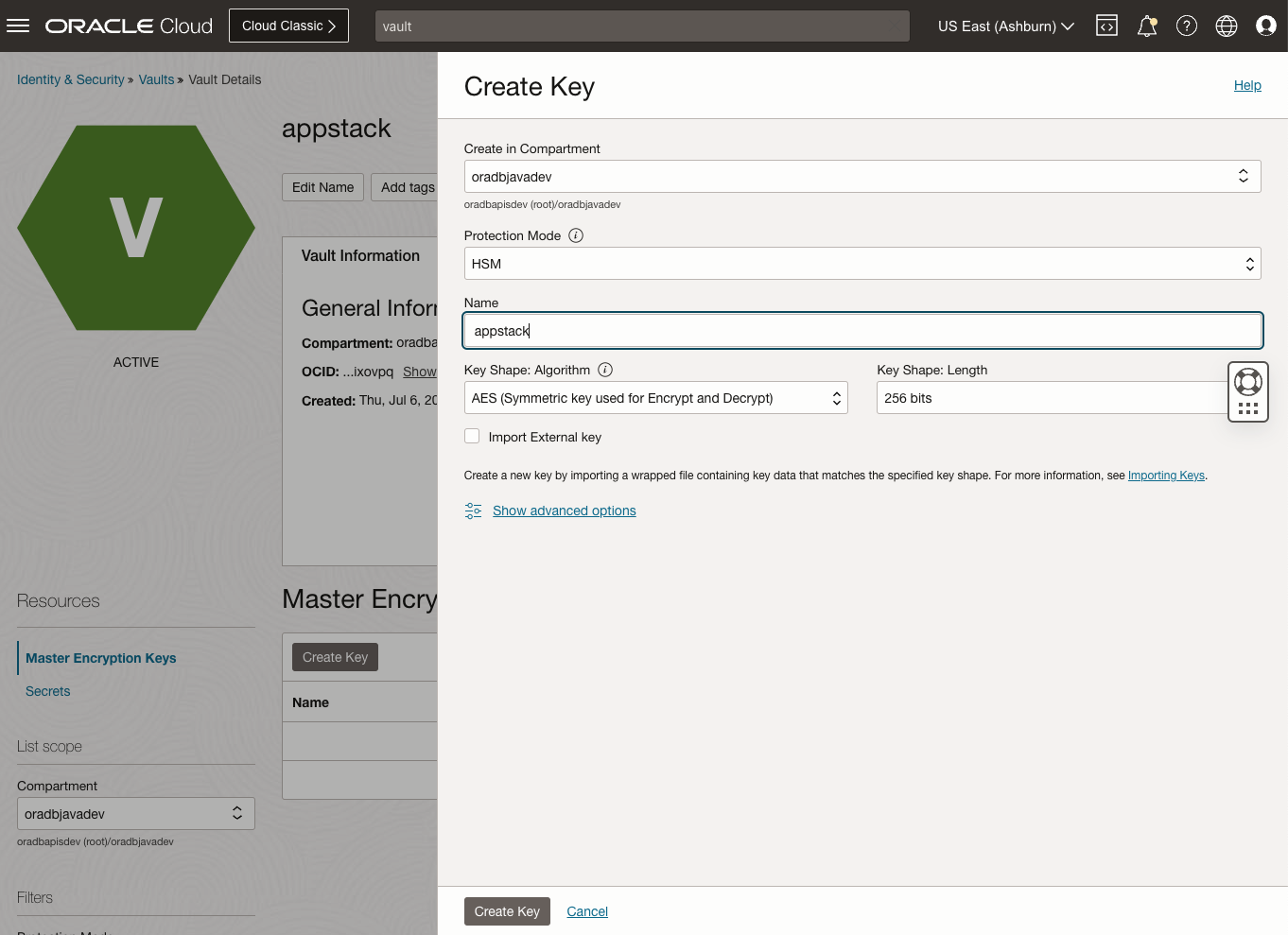Show Protection Mode info tooltip
This screenshot has height=935, width=1288.
(576, 235)
